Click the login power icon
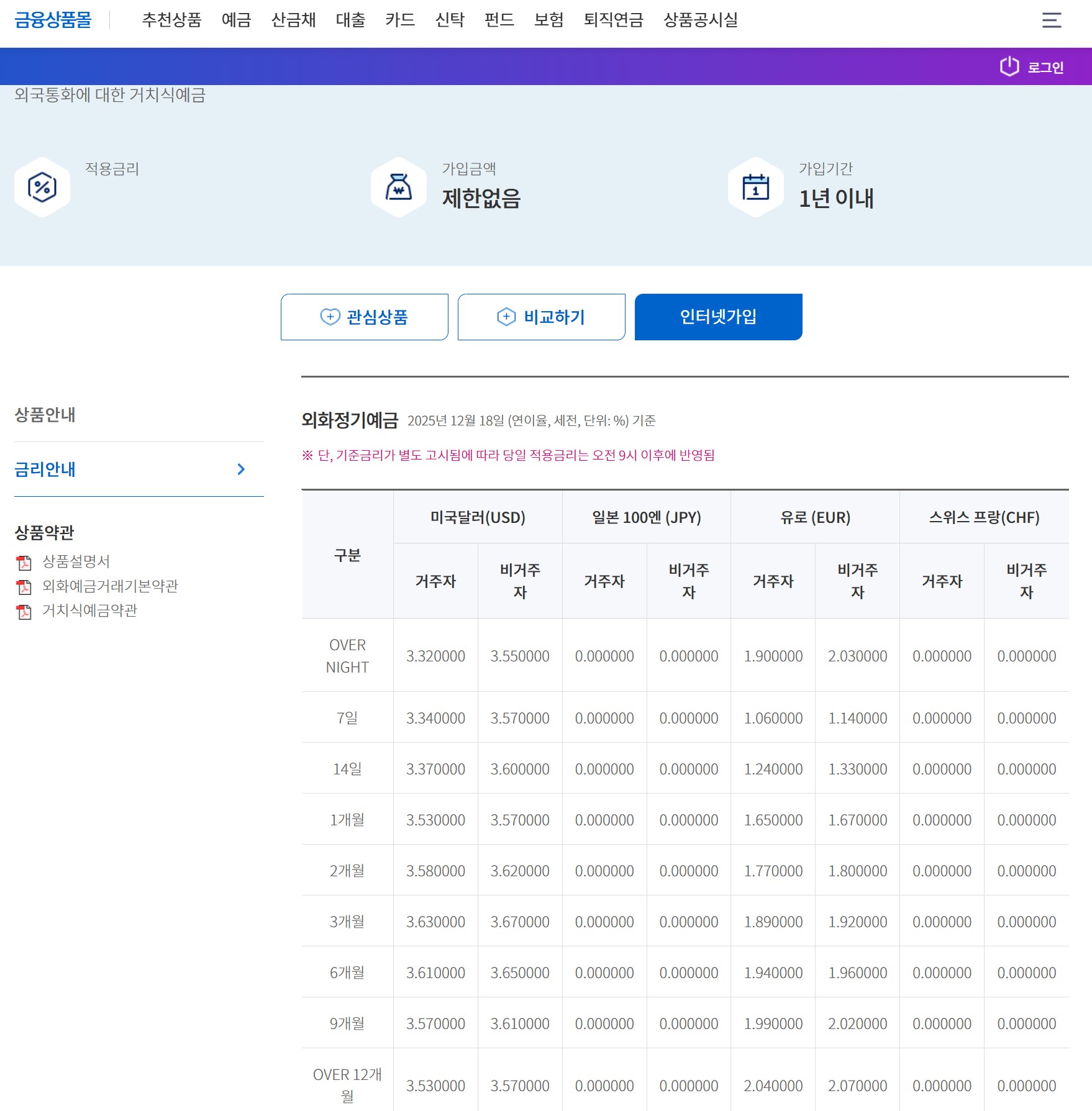This screenshot has height=1111, width=1092. tap(1009, 66)
